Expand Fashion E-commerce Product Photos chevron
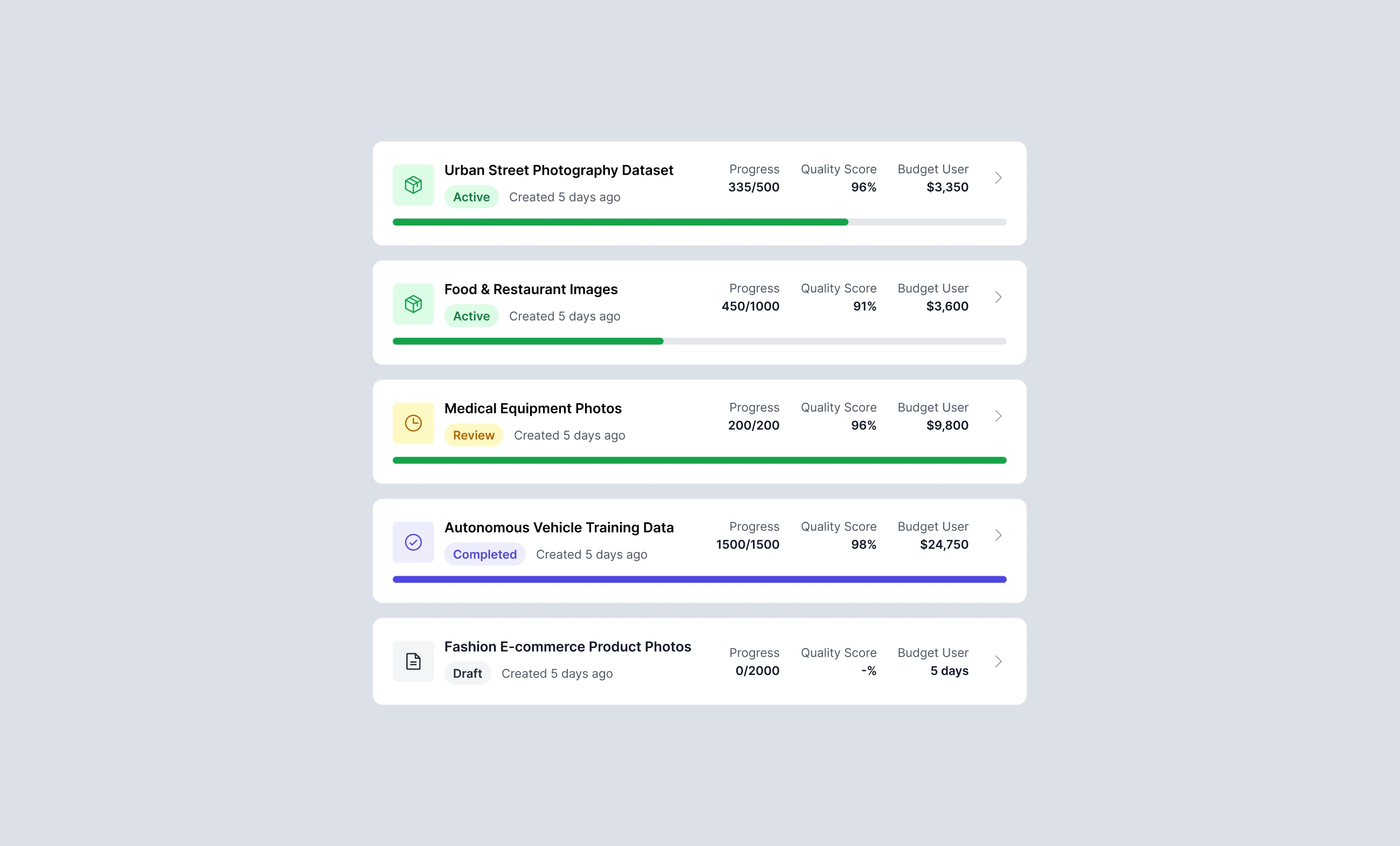The image size is (1400, 846). pyautogui.click(x=998, y=661)
